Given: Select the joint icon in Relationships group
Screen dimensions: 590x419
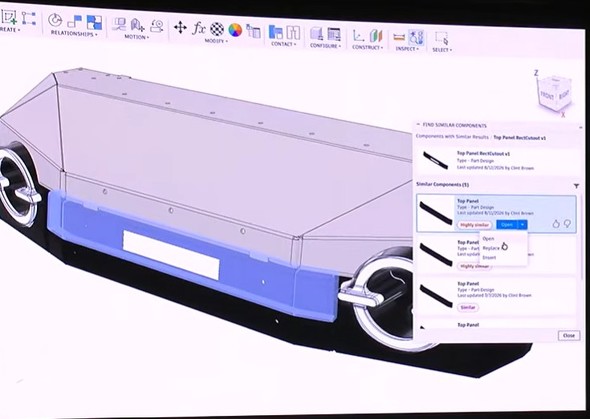Looking at the screenshot, I should pyautogui.click(x=55, y=20).
